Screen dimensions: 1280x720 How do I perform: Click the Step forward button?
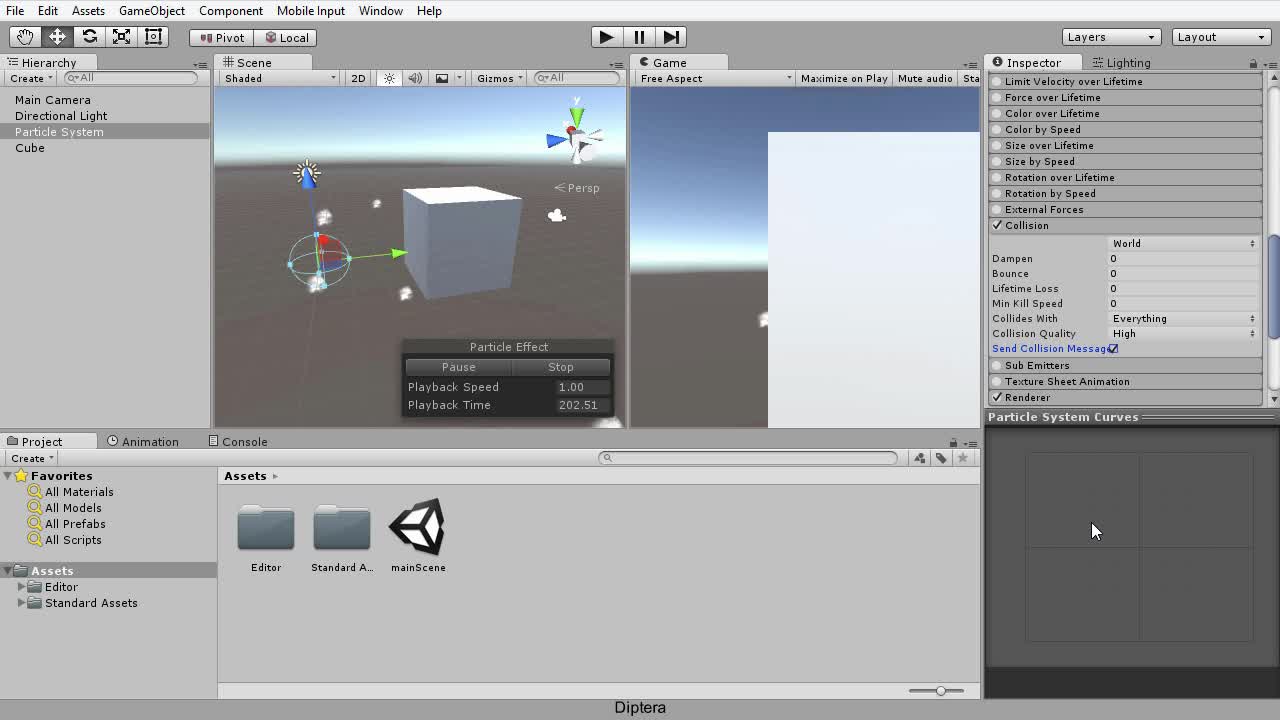click(672, 37)
